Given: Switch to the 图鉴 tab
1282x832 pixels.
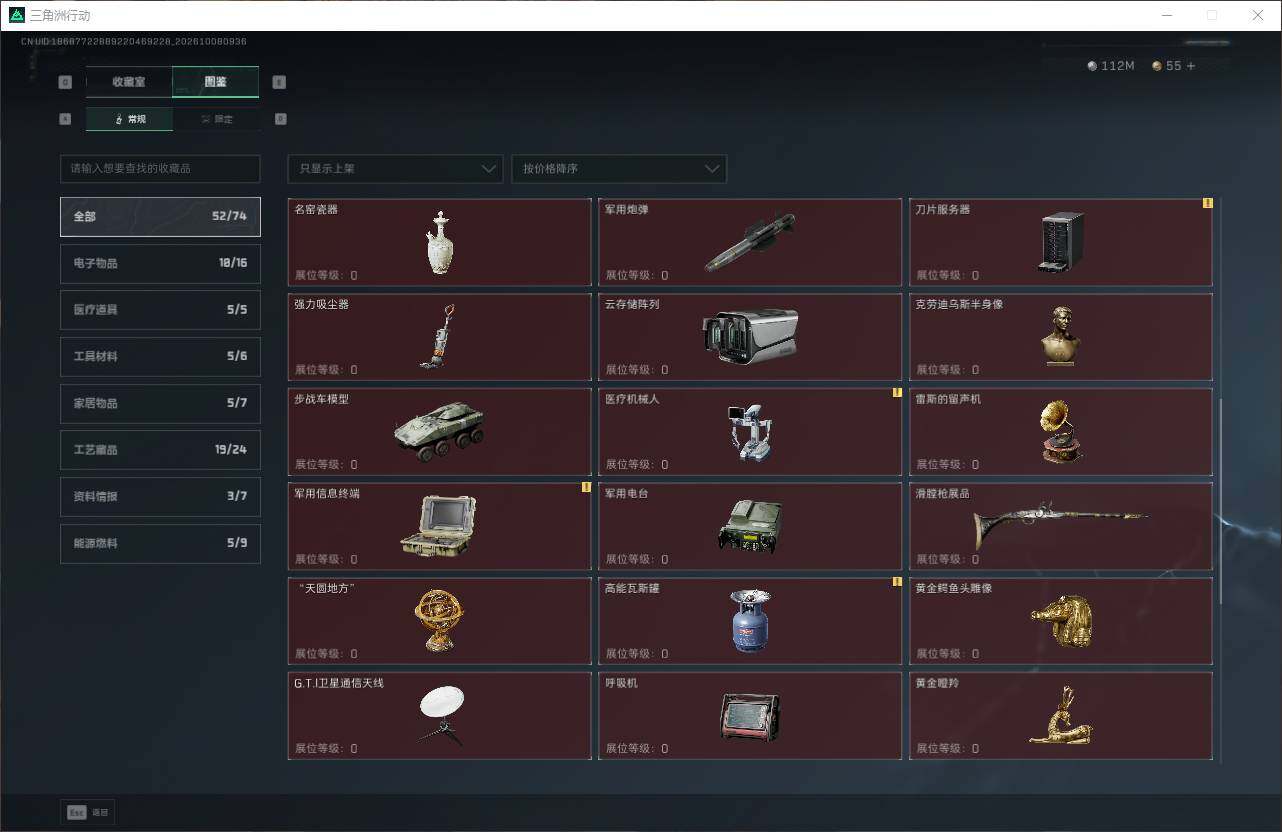Looking at the screenshot, I should tap(215, 82).
